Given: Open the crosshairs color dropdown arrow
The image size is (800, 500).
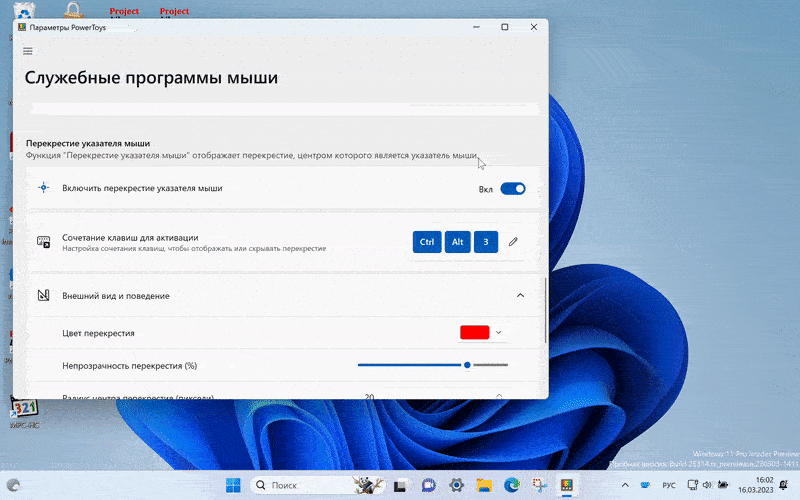Looking at the screenshot, I should tap(498, 332).
